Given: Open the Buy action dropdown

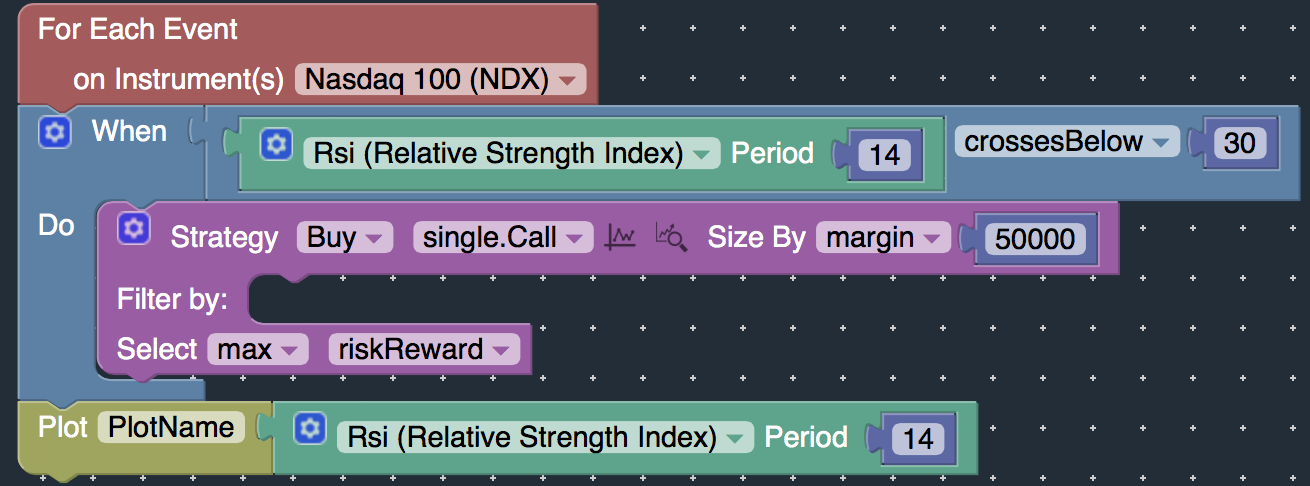Looking at the screenshot, I should (x=345, y=237).
